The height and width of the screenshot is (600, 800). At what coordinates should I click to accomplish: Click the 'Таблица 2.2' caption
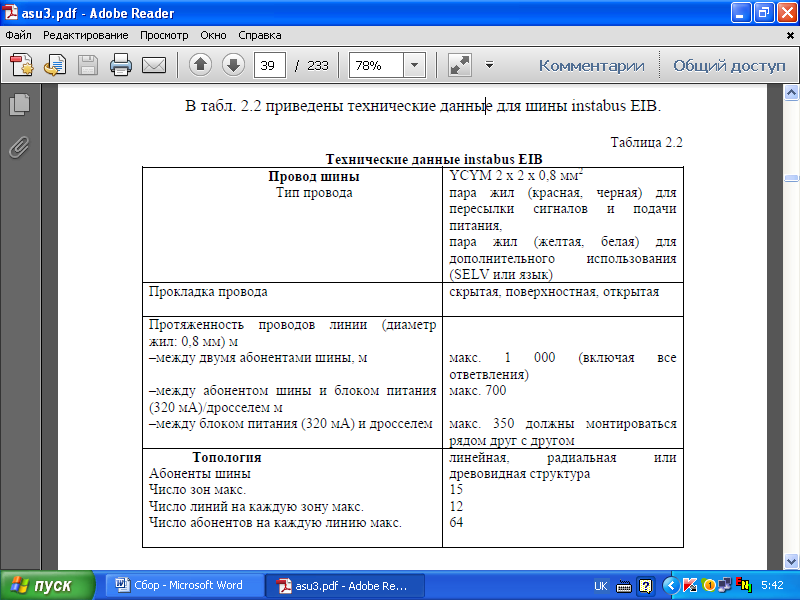pos(646,142)
